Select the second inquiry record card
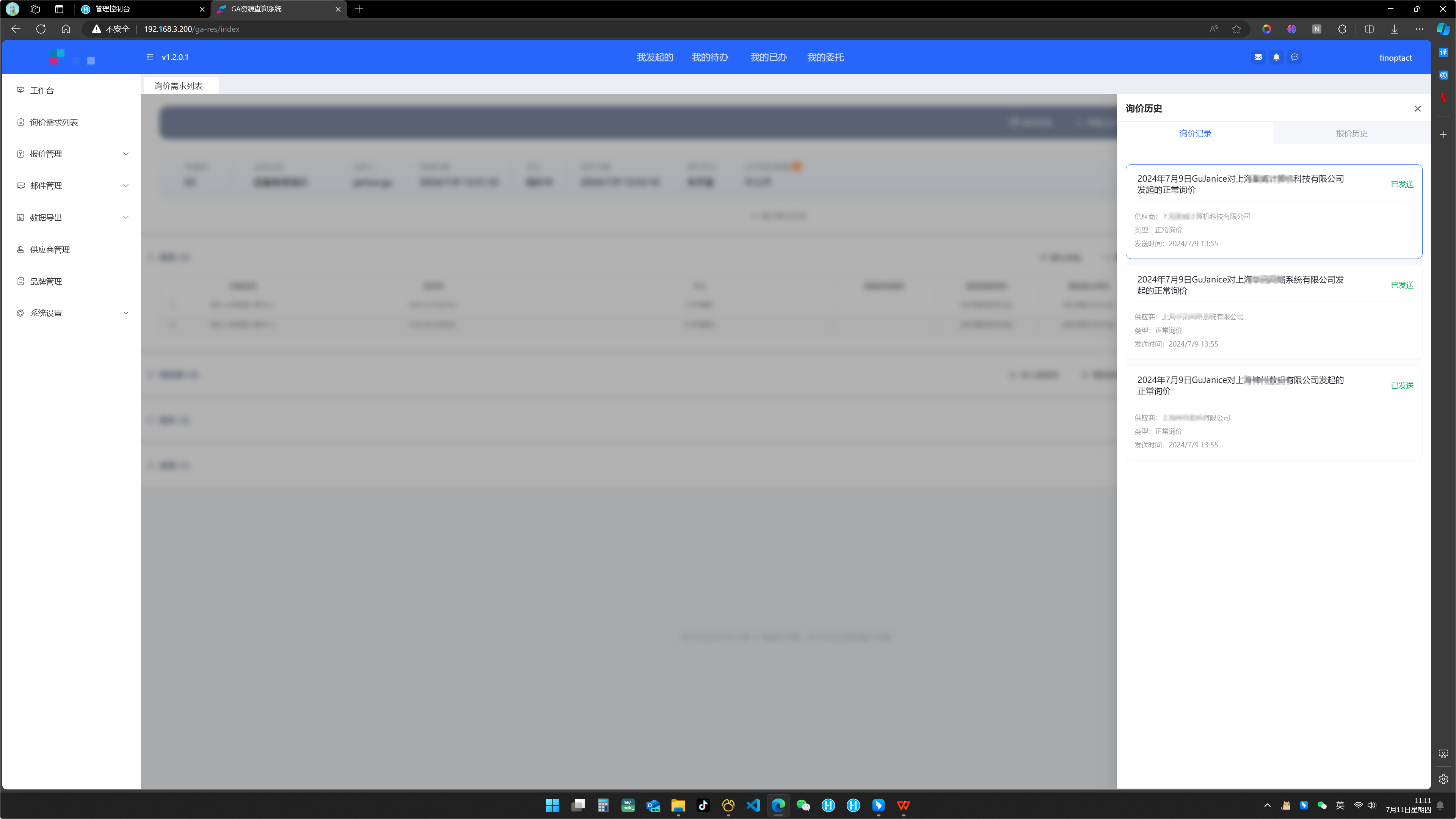The height and width of the screenshot is (819, 1456). (x=1274, y=311)
